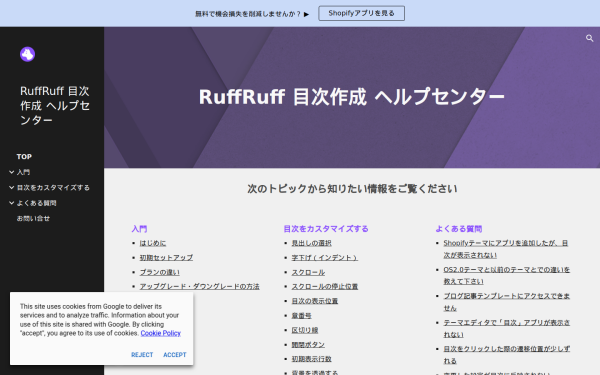
Task: Open 目次をカスタマイズする sidebar menu item
Action: pos(53,188)
